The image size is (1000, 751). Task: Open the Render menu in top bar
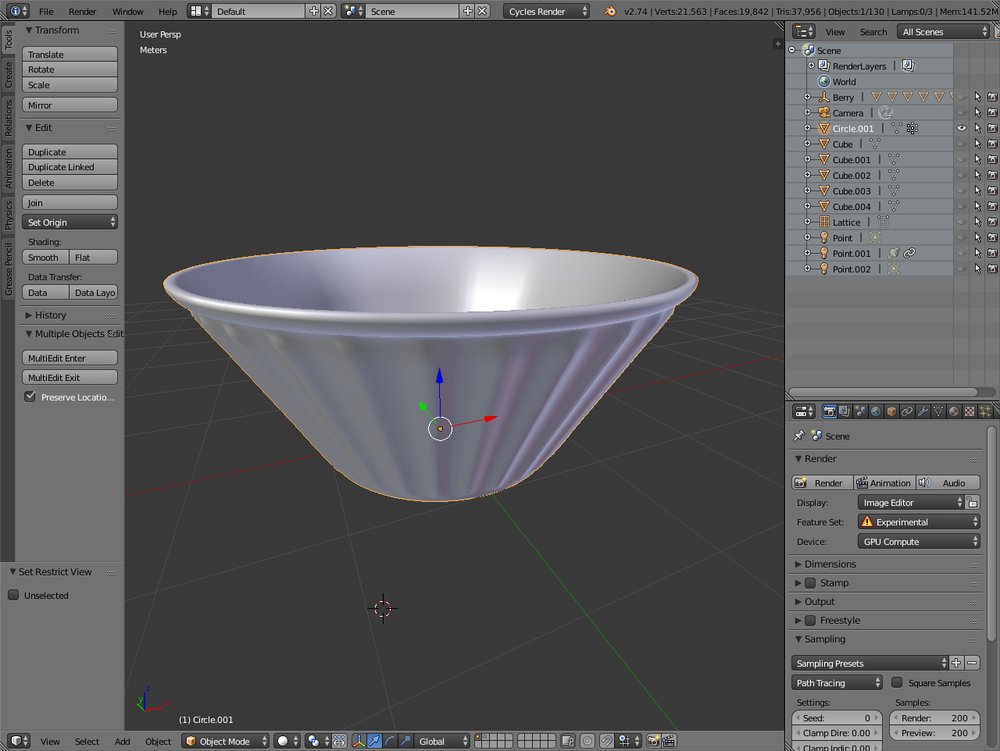point(83,11)
